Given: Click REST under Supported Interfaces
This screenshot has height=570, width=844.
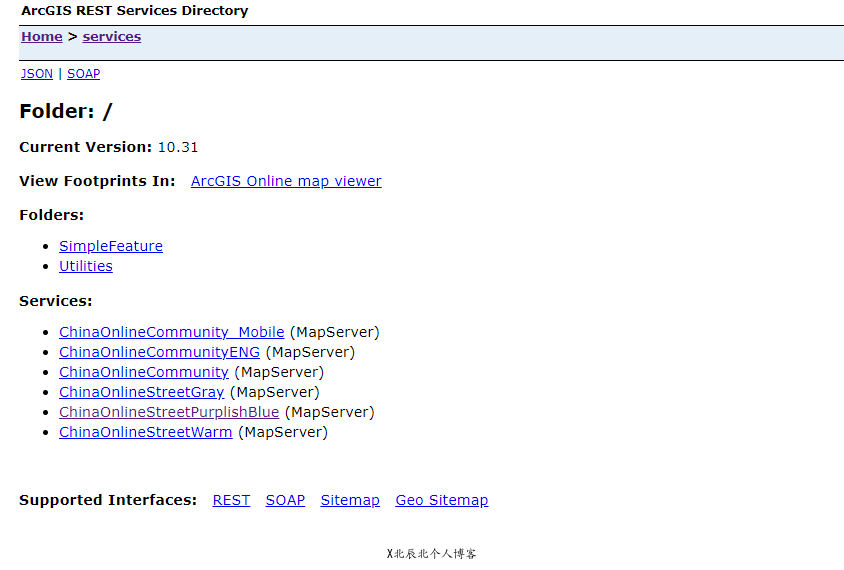Looking at the screenshot, I should pyautogui.click(x=231, y=500).
